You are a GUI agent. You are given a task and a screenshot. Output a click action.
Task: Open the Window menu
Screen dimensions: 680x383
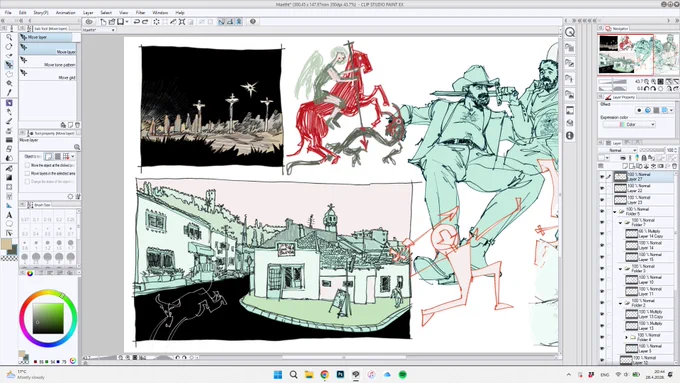point(160,13)
